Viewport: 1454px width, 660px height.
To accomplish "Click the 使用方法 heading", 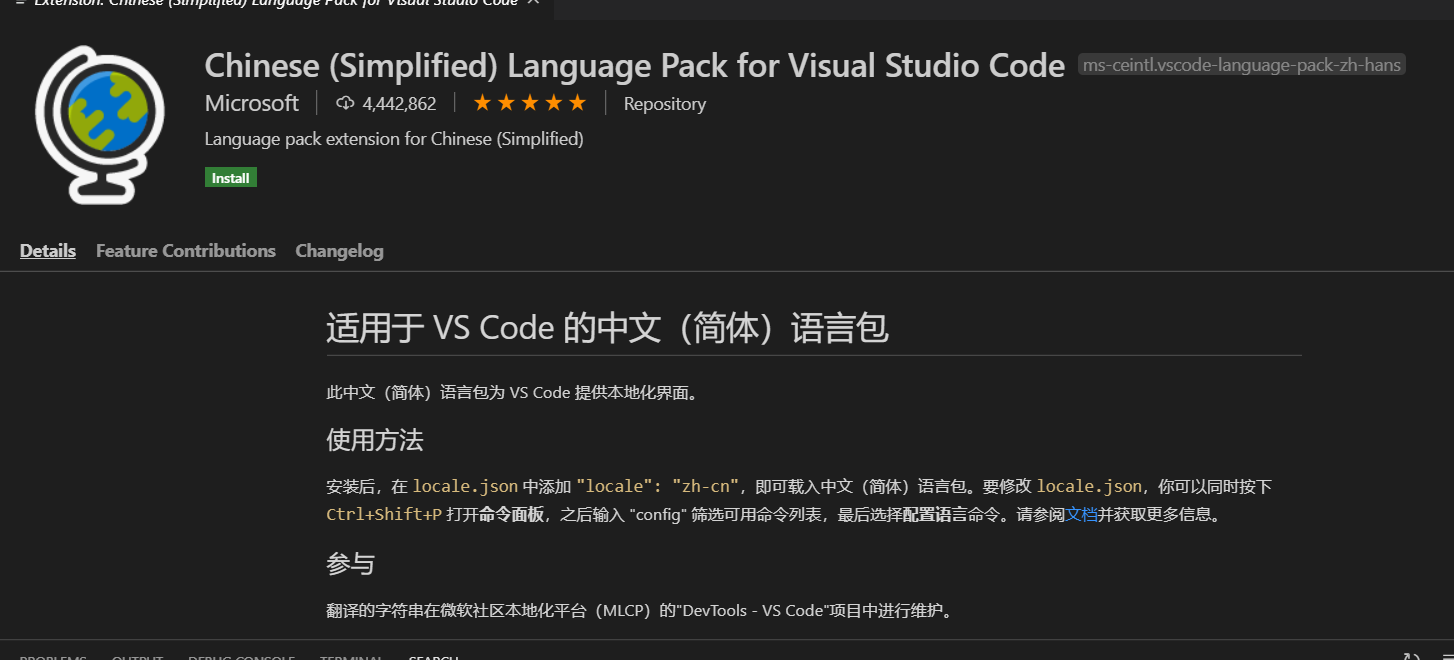I will tap(375, 440).
